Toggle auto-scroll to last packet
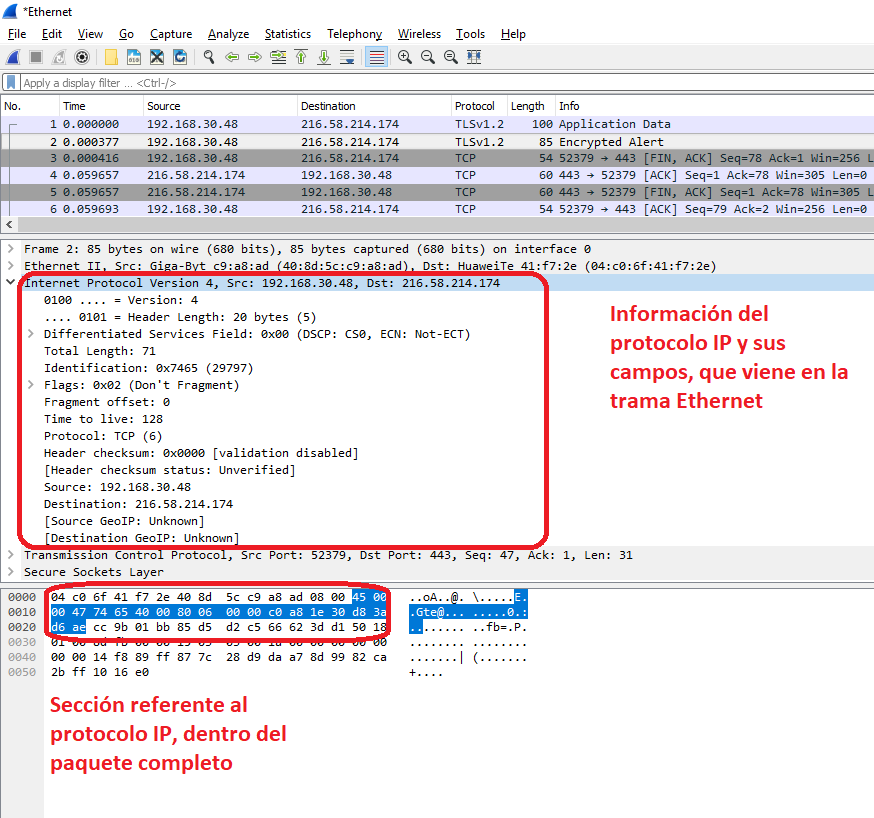The height and width of the screenshot is (818, 874). 347,57
